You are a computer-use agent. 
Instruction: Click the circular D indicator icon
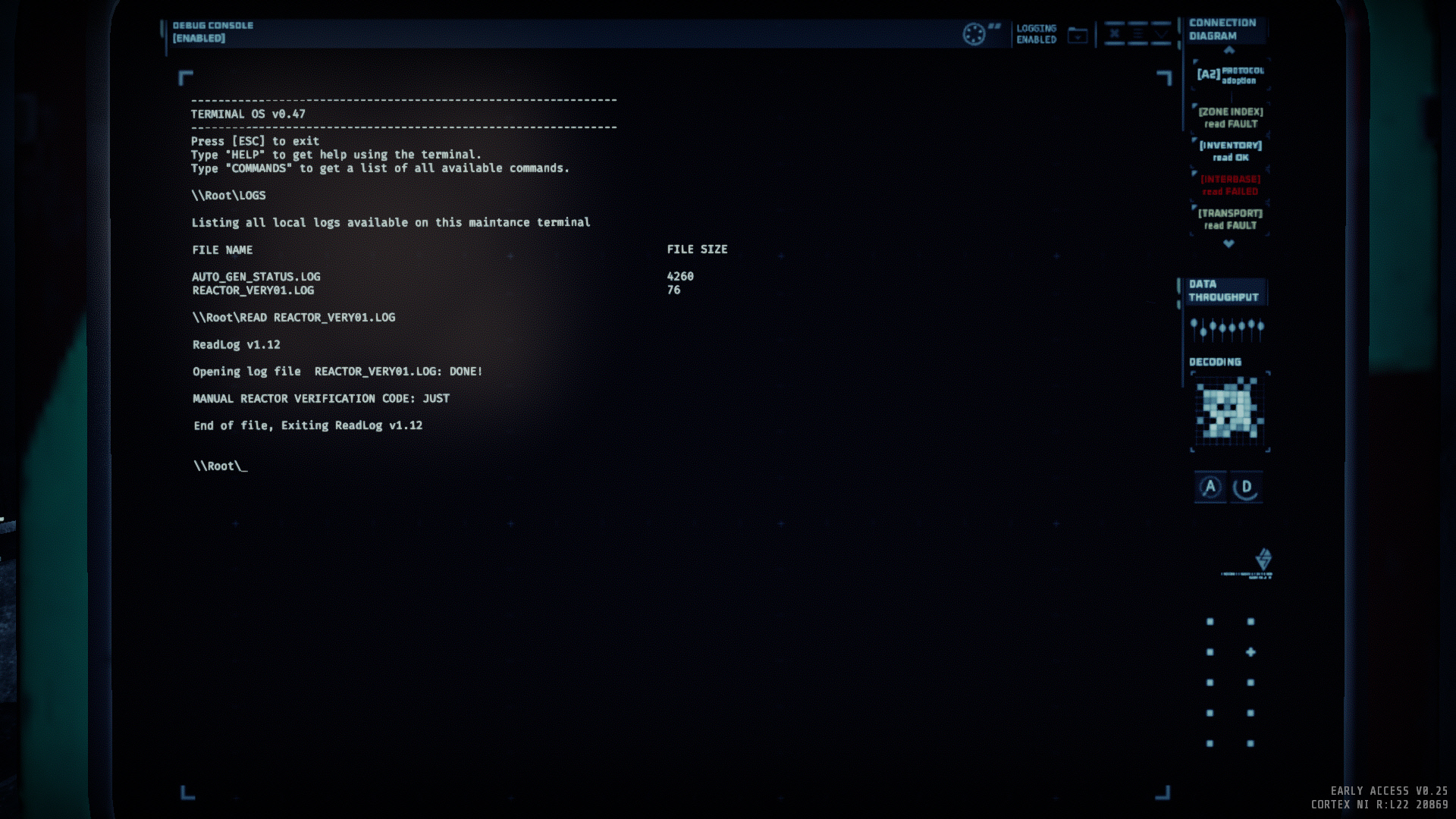(x=1246, y=488)
